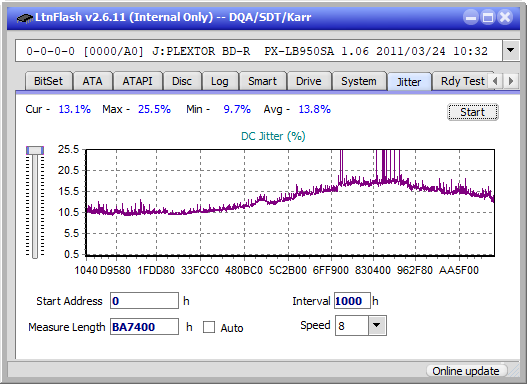Open the ATAPI tab
Screen dimensions: 527x384
(137, 81)
